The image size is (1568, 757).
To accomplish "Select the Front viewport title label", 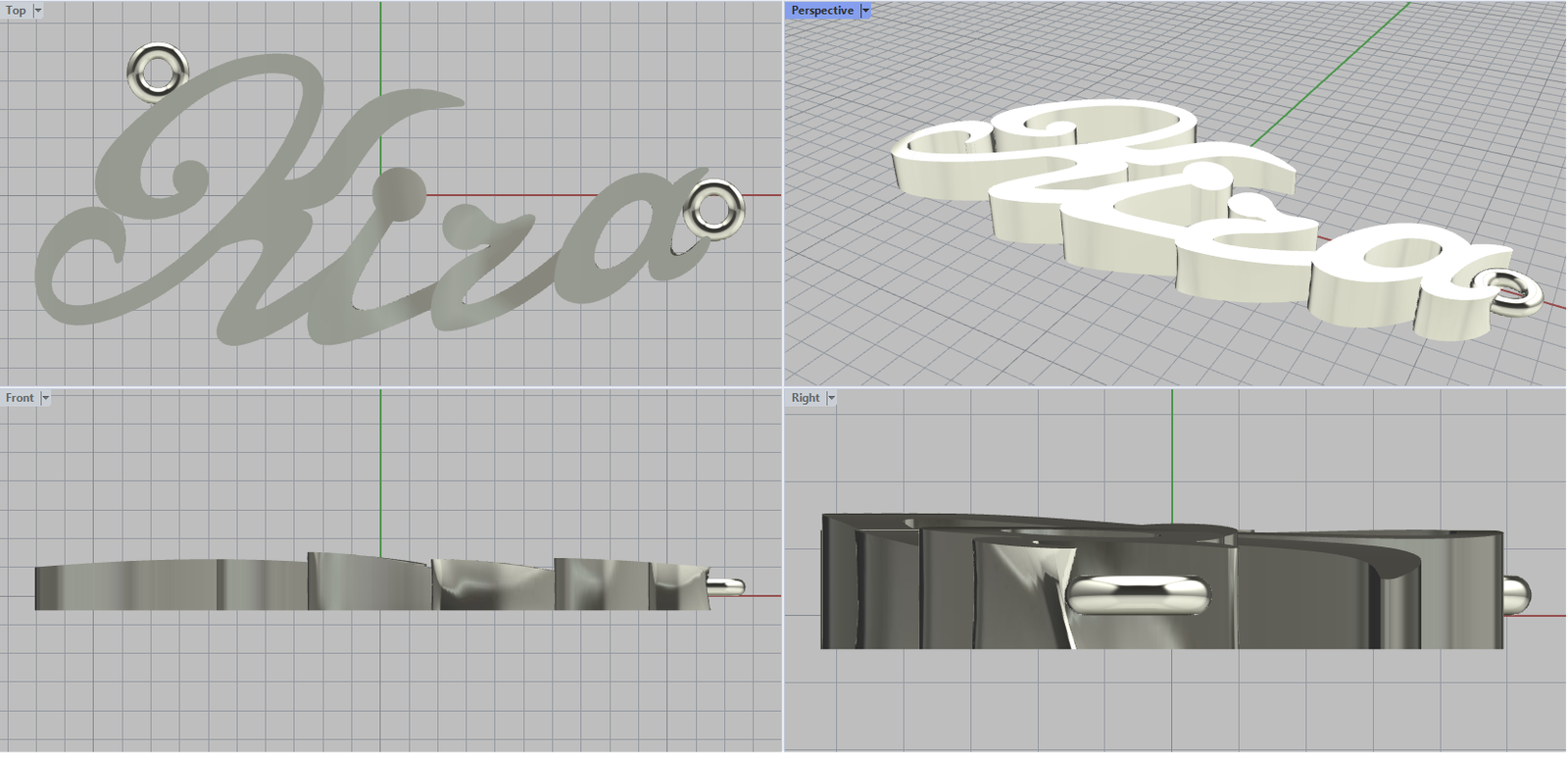I will tap(20, 398).
